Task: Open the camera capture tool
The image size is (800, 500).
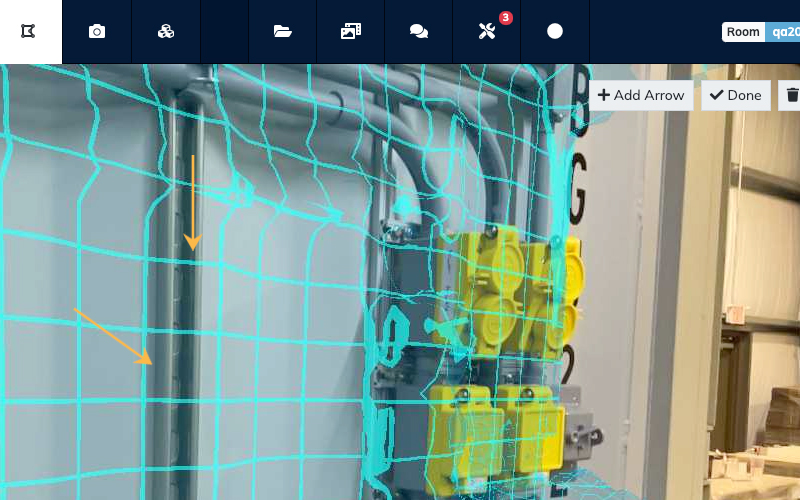Action: 97,32
